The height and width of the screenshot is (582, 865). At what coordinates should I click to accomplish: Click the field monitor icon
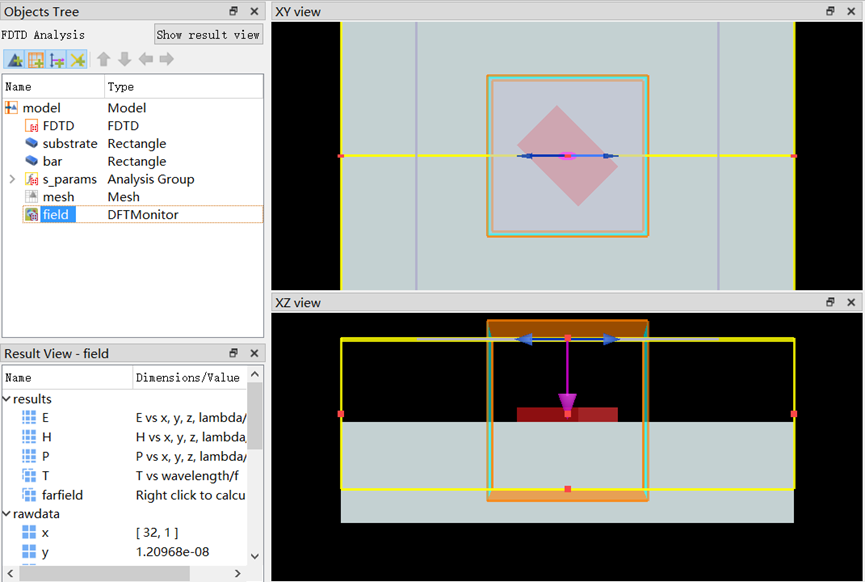pyautogui.click(x=31, y=215)
